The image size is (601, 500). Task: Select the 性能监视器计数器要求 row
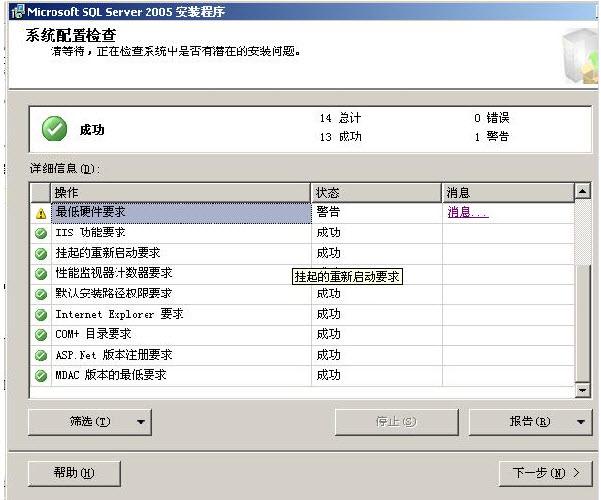(x=302, y=274)
